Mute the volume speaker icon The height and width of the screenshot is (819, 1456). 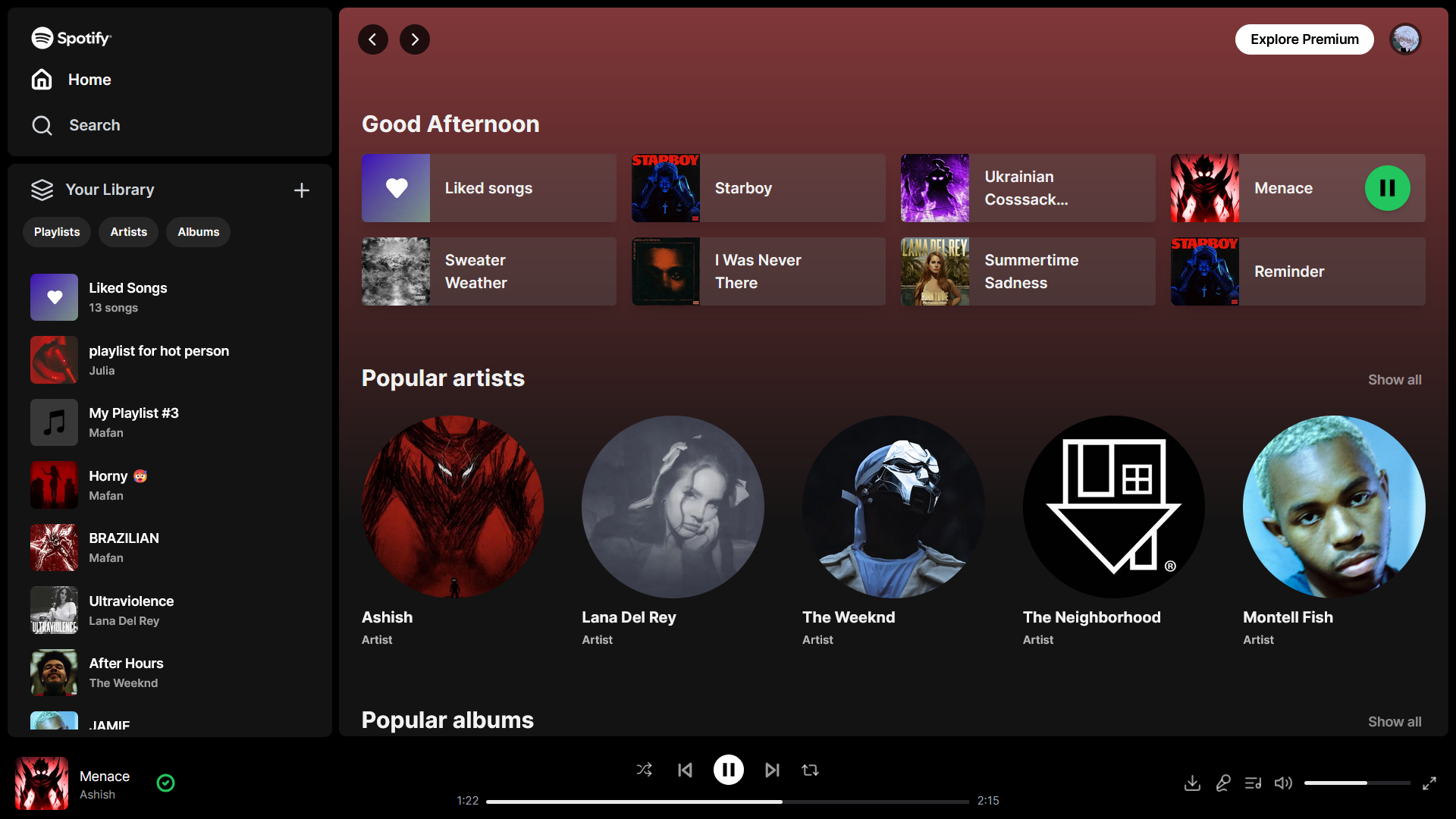(x=1283, y=783)
